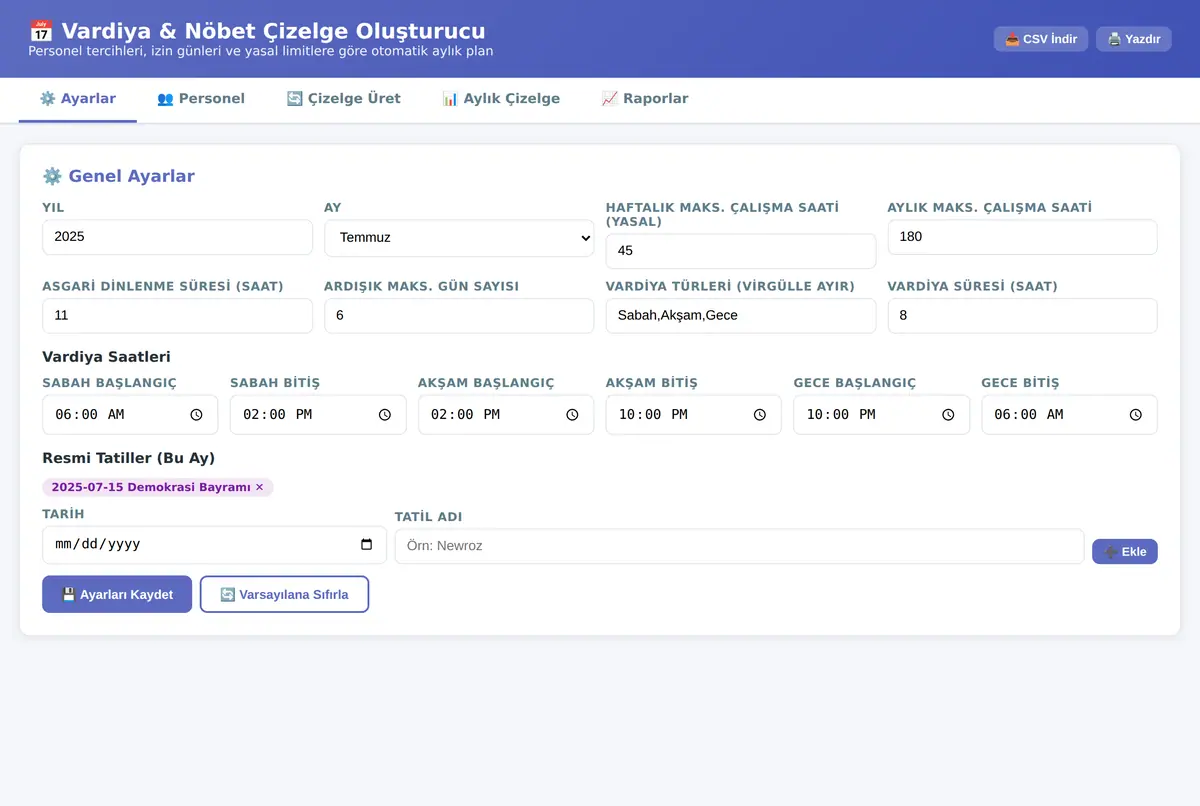Click the CSV İndir button
The width and height of the screenshot is (1200, 806).
click(x=1041, y=39)
